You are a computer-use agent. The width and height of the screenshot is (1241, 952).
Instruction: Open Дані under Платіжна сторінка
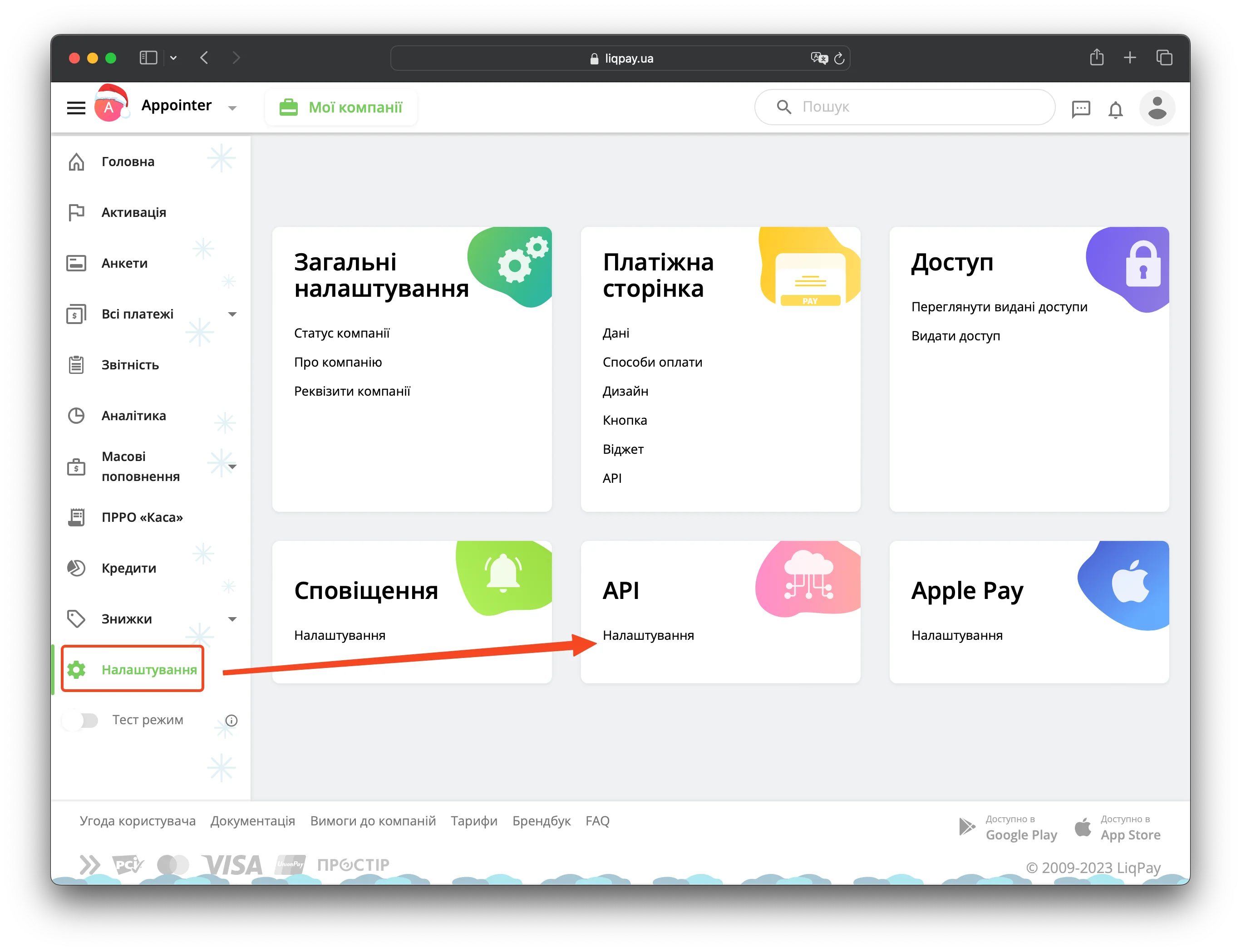[x=615, y=333]
